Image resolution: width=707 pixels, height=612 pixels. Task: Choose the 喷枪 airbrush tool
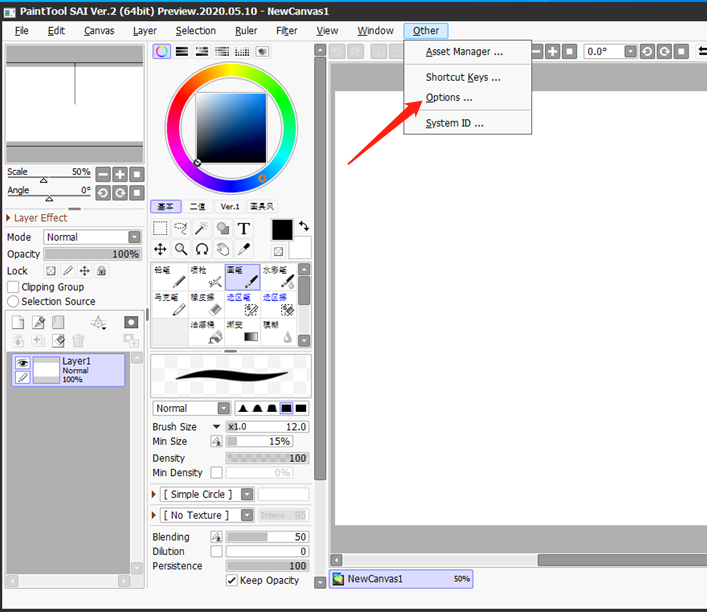coord(206,277)
